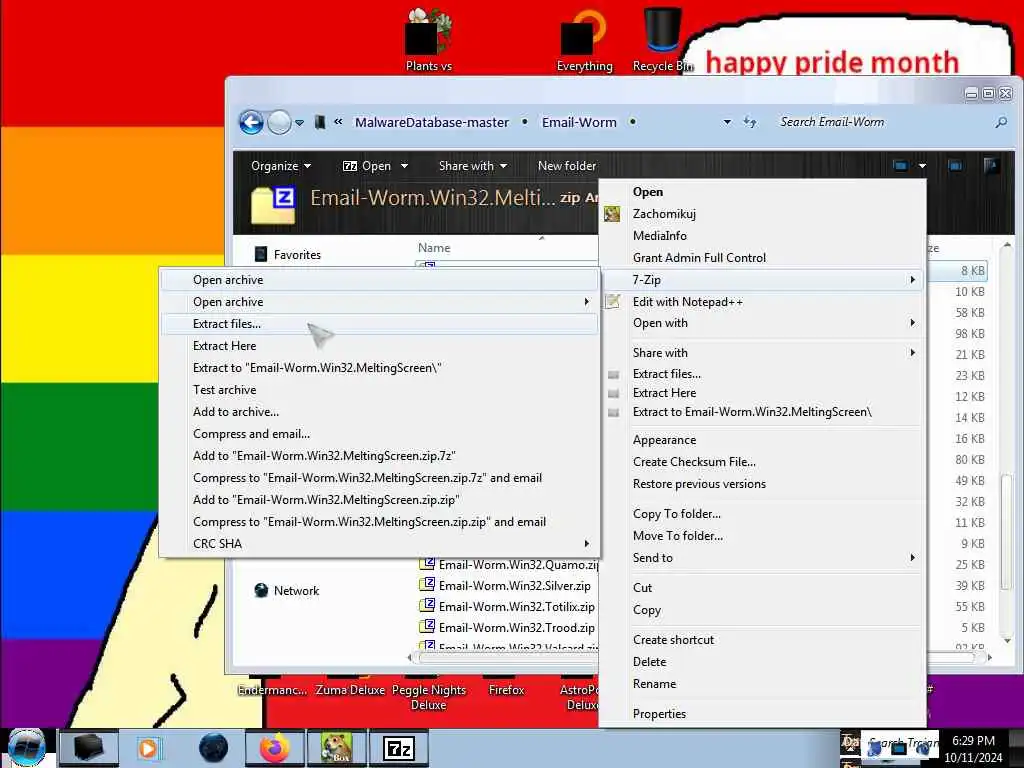Expand the context menu Share with submenu
The width and height of the screenshot is (1024, 768).
pyautogui.click(x=762, y=353)
